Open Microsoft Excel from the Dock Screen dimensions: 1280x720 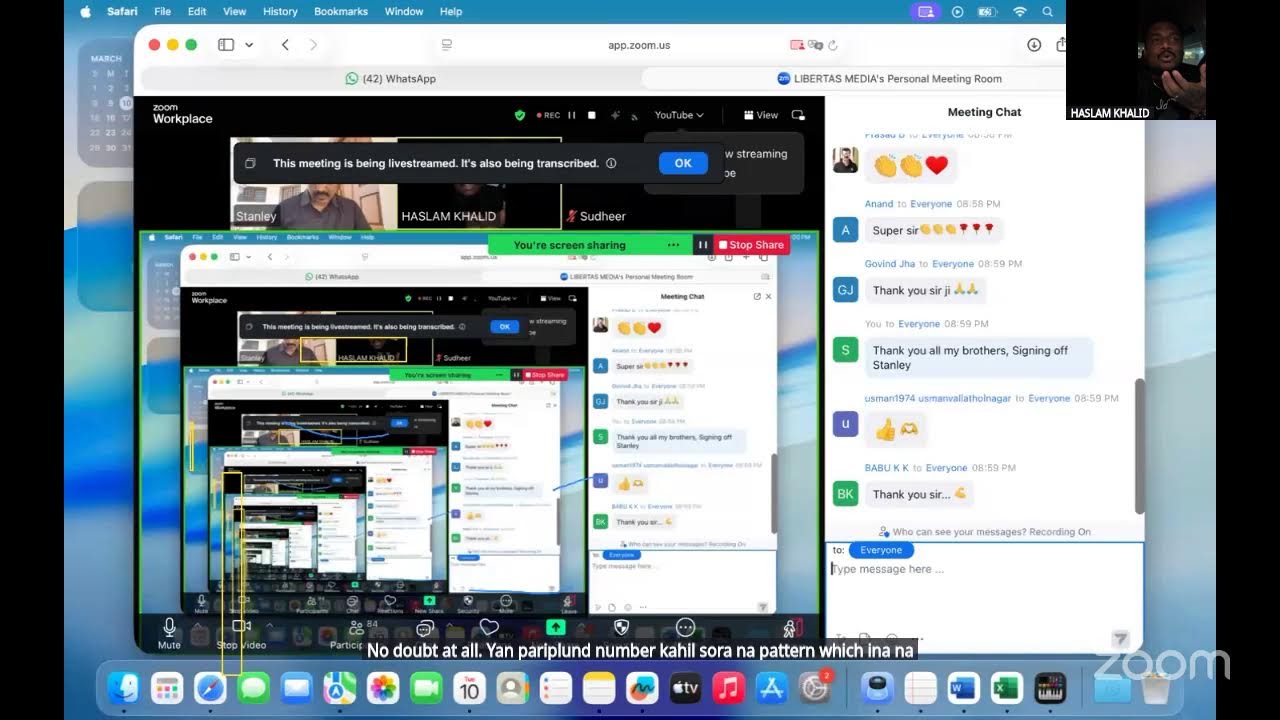(1005, 688)
